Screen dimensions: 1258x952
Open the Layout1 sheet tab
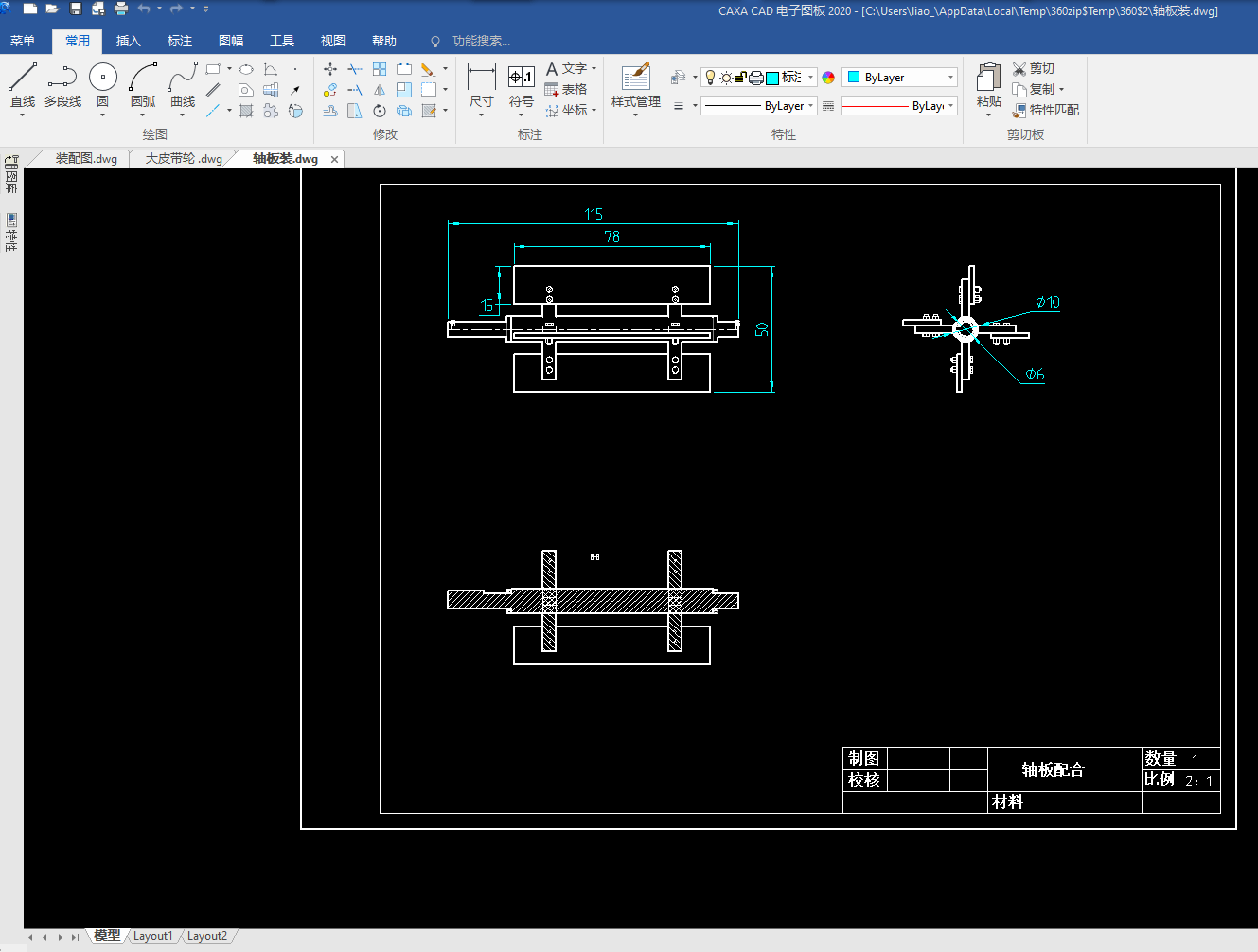click(x=152, y=936)
